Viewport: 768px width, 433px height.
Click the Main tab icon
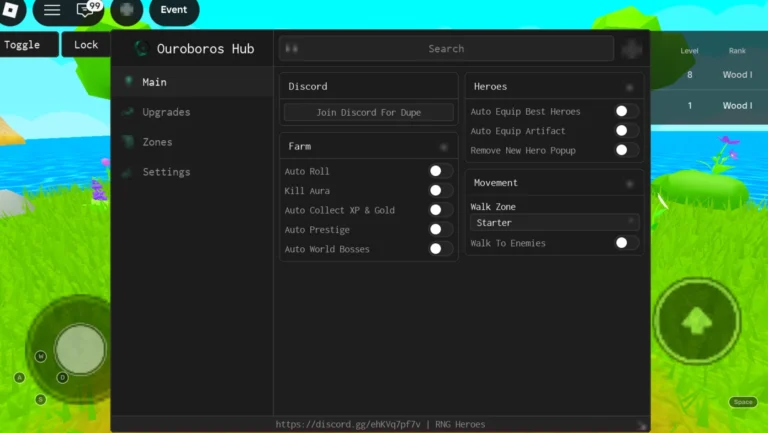tap(128, 81)
